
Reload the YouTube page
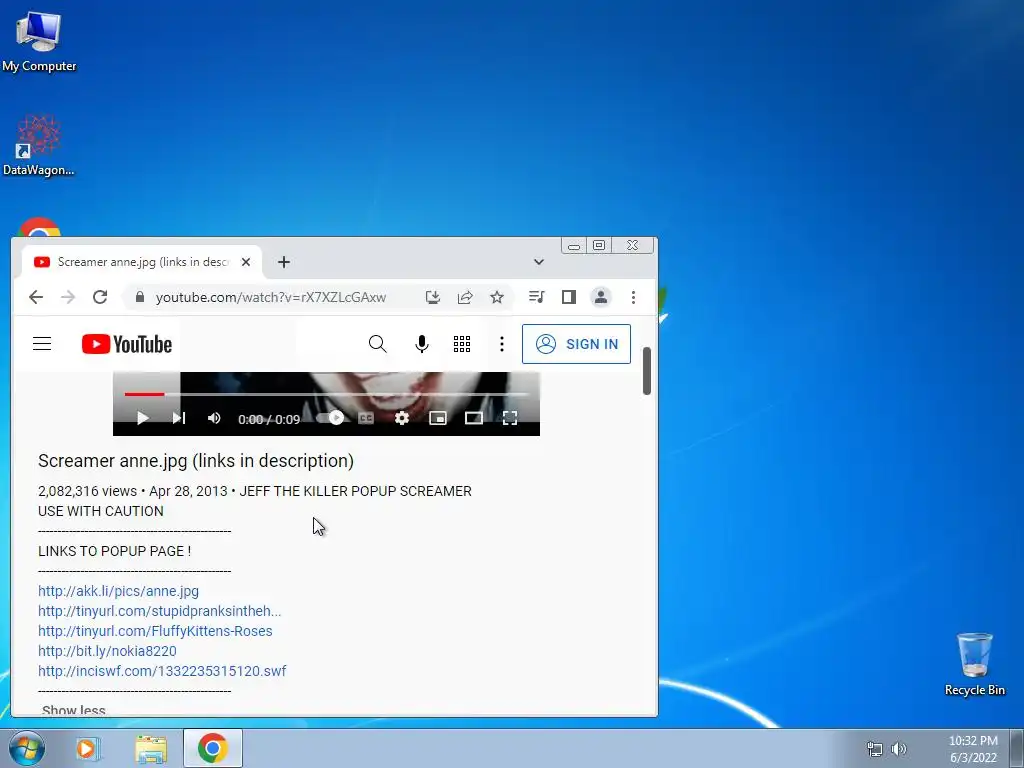[100, 297]
